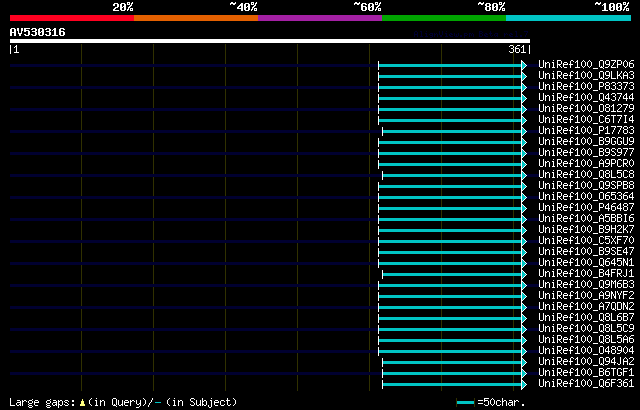Click the white AV530316 query bar
This screenshot has height=410, width=640.
coord(270,41)
